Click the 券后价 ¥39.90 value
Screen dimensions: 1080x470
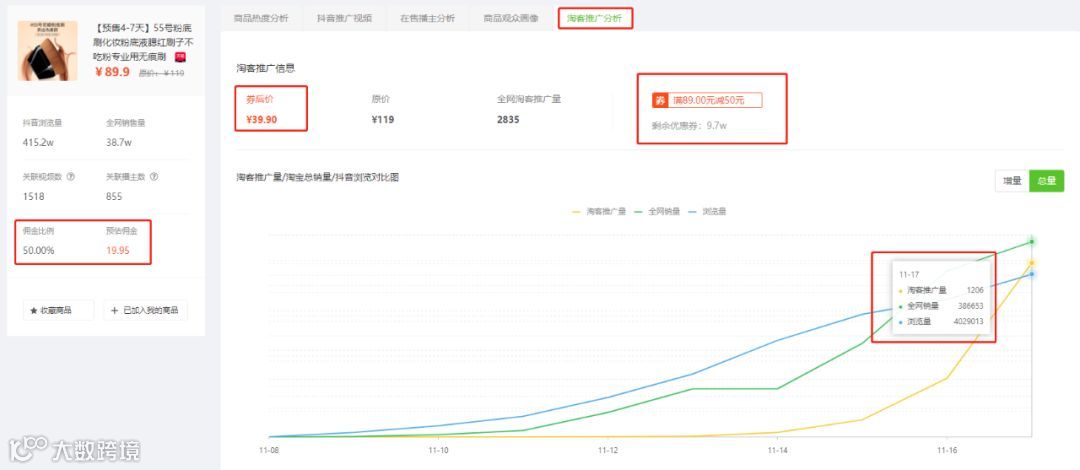[262, 119]
